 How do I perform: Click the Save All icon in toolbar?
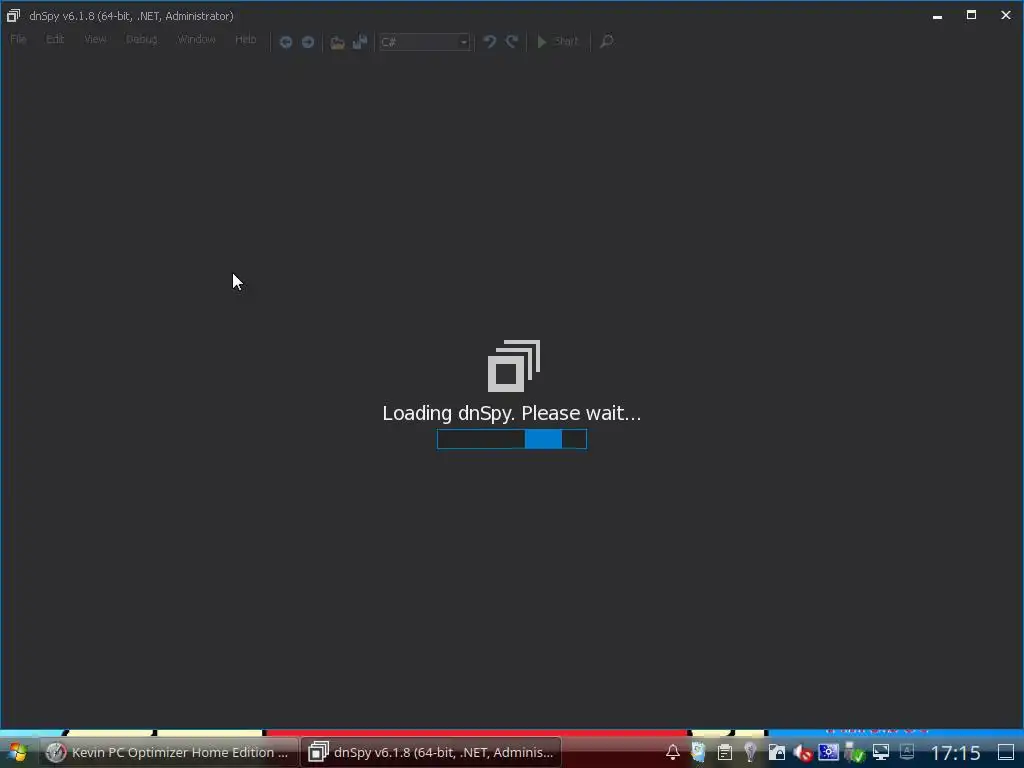click(x=360, y=42)
